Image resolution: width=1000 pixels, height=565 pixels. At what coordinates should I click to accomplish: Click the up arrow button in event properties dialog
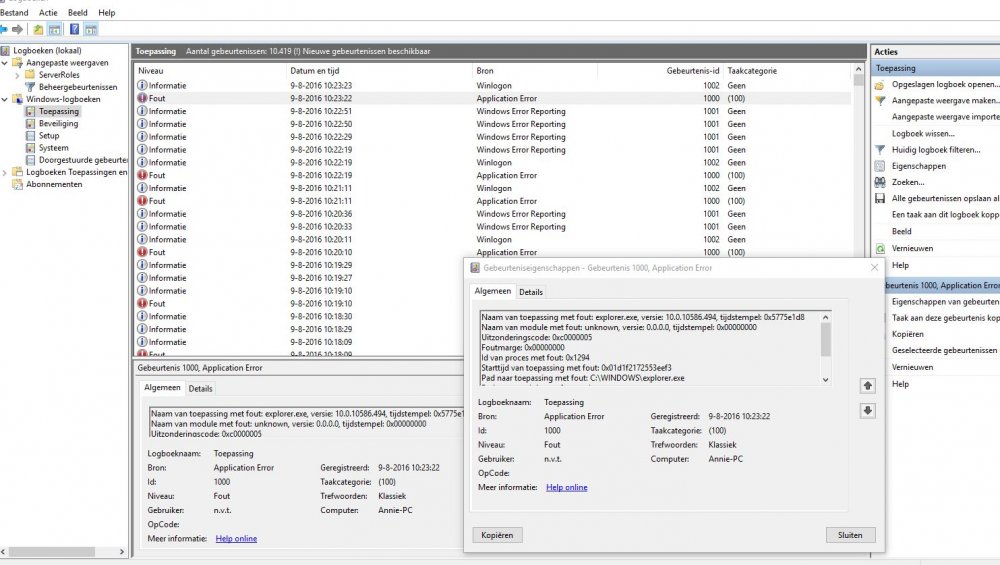[x=867, y=385]
